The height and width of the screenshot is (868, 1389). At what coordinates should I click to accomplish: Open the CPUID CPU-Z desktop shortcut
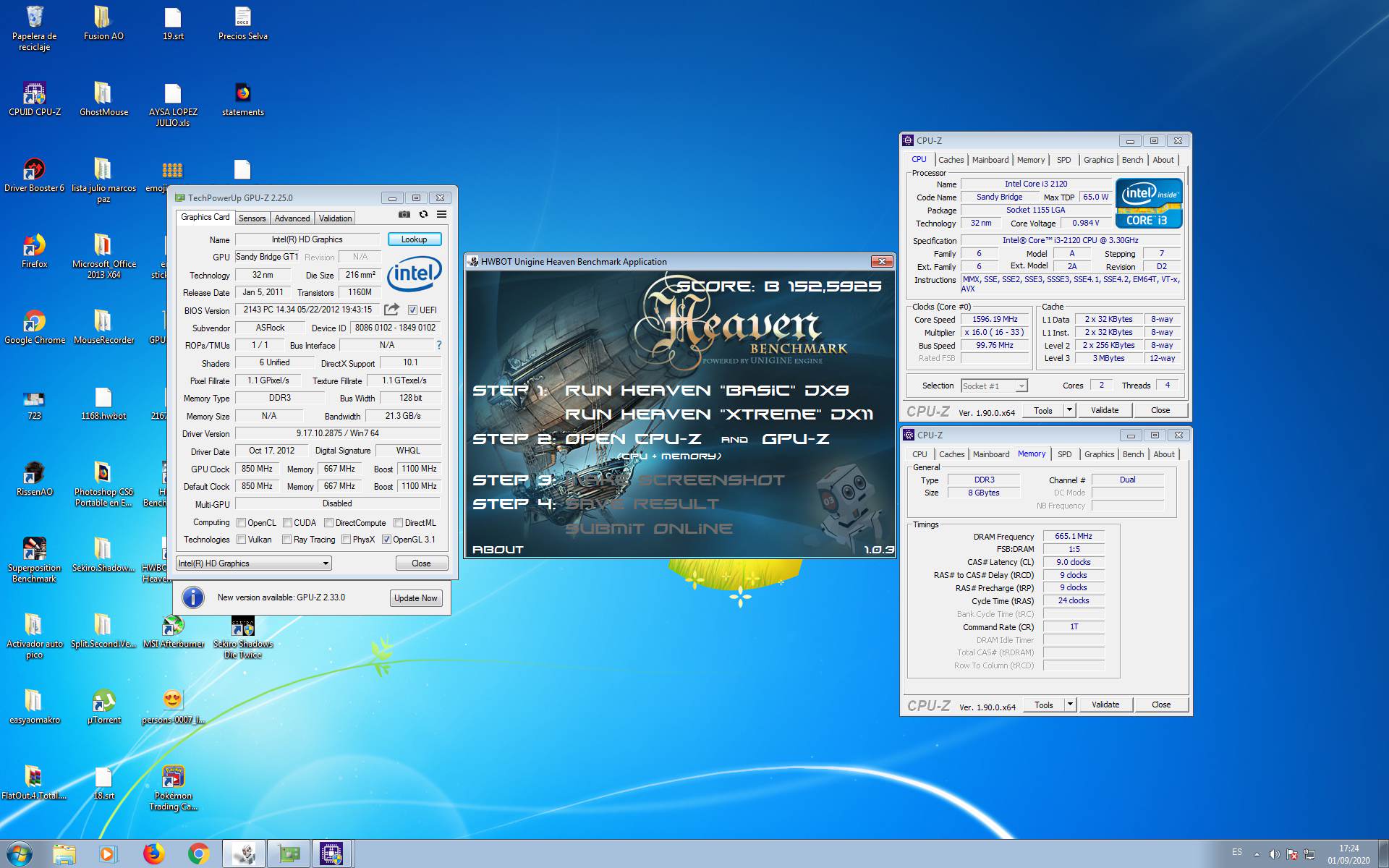point(34,98)
